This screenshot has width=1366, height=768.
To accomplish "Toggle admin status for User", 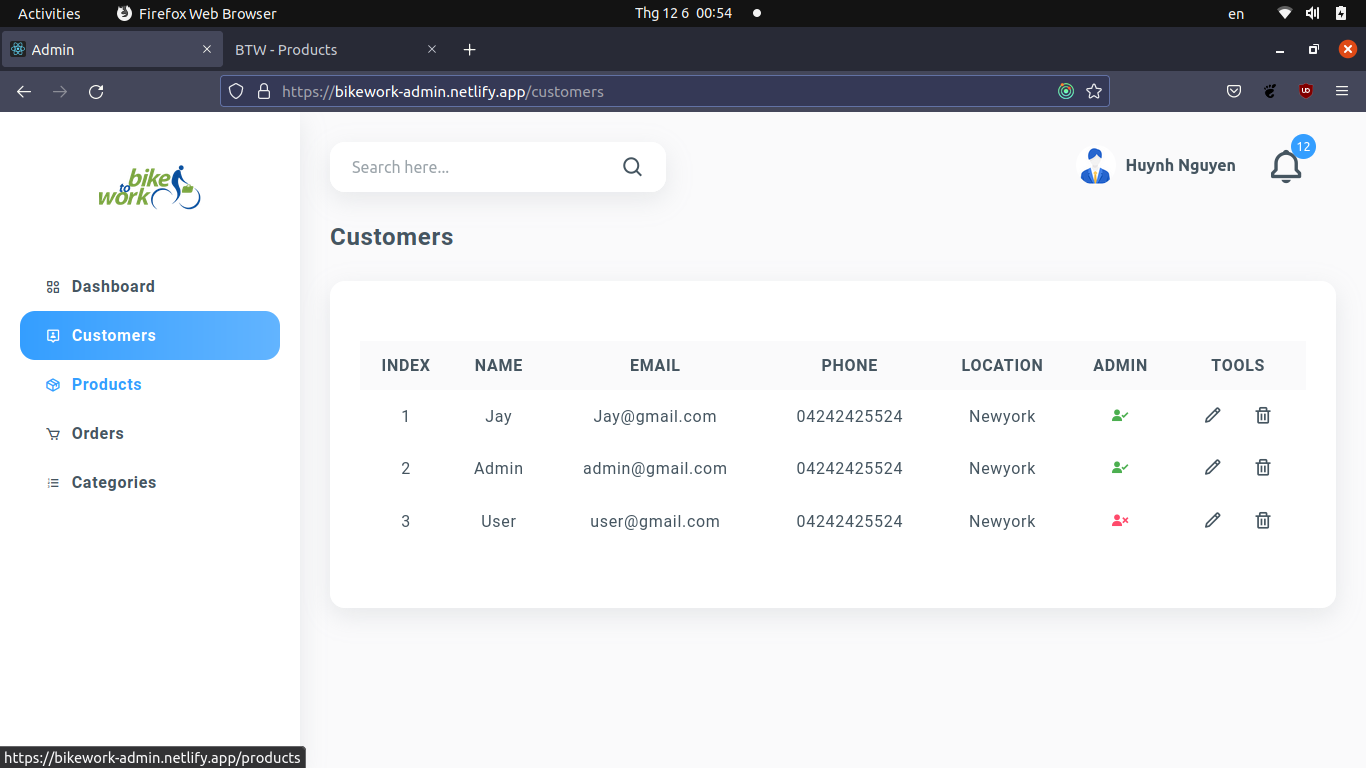I will [1120, 520].
